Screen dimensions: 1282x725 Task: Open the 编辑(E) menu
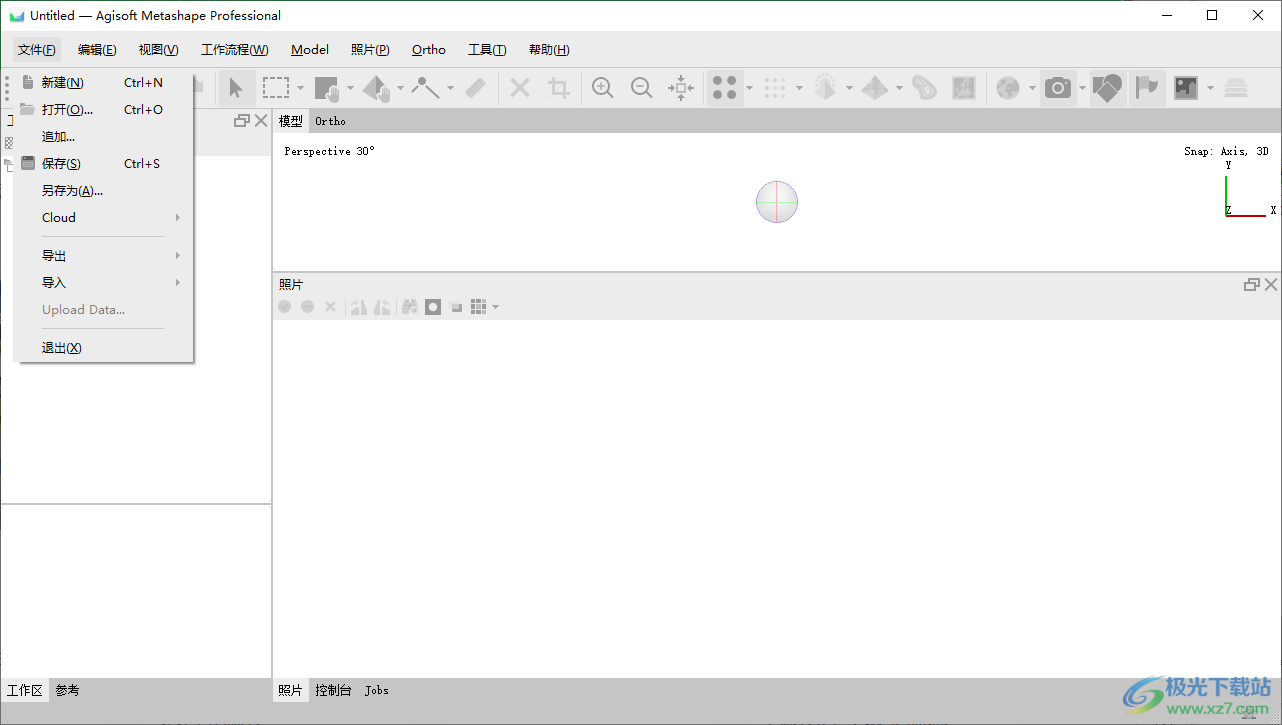pyautogui.click(x=97, y=50)
